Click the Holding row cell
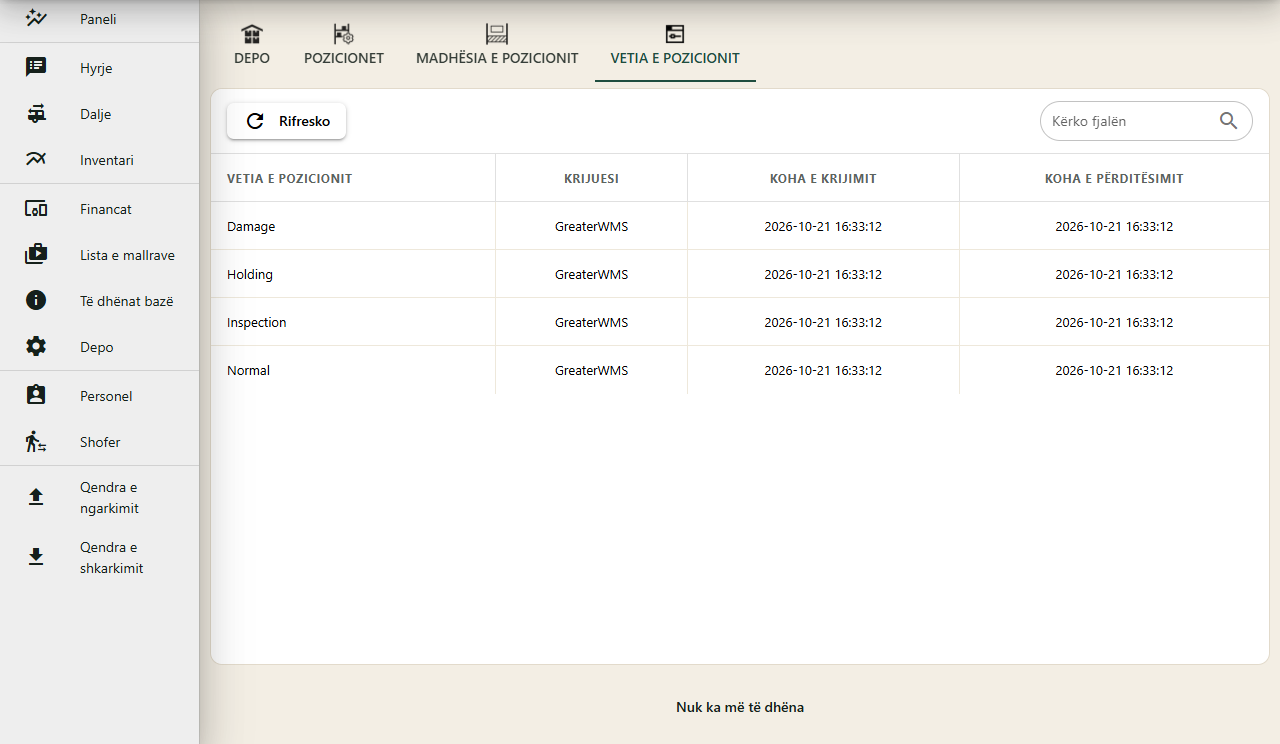This screenshot has width=1280, height=744. click(x=353, y=274)
